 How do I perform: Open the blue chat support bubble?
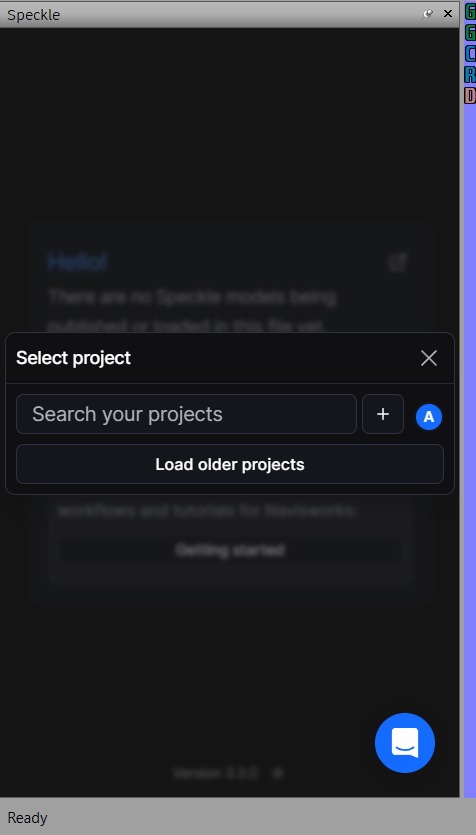pyautogui.click(x=405, y=743)
